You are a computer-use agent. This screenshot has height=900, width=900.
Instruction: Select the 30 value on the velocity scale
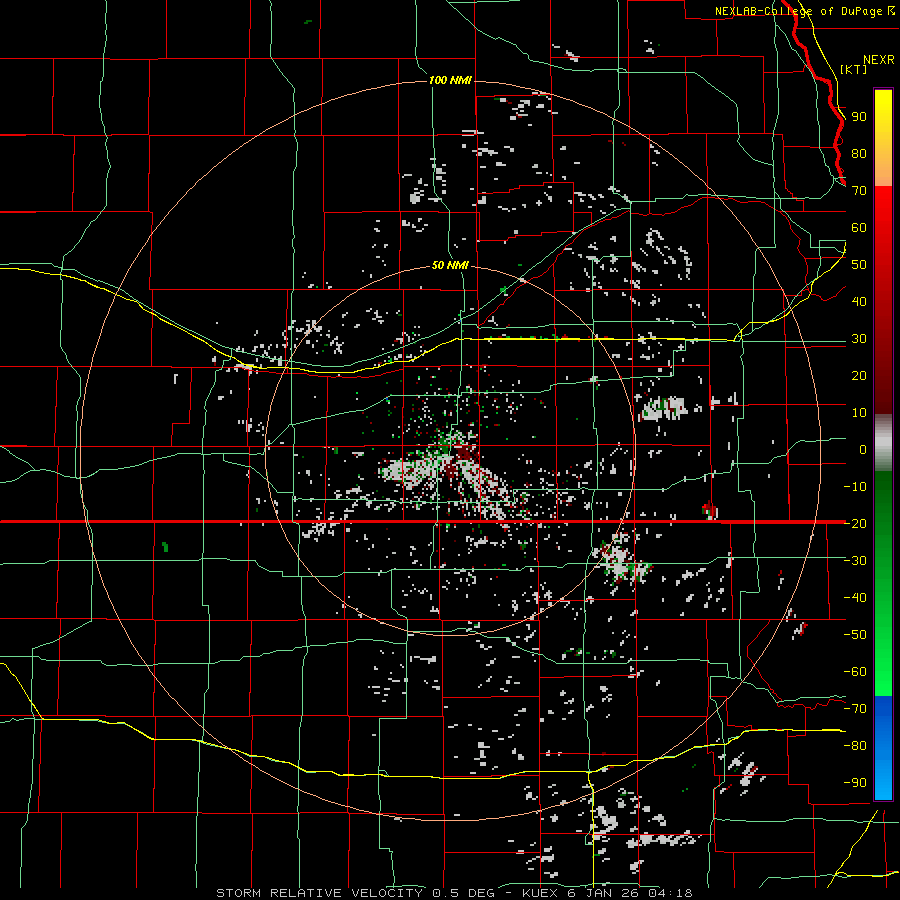(859, 339)
